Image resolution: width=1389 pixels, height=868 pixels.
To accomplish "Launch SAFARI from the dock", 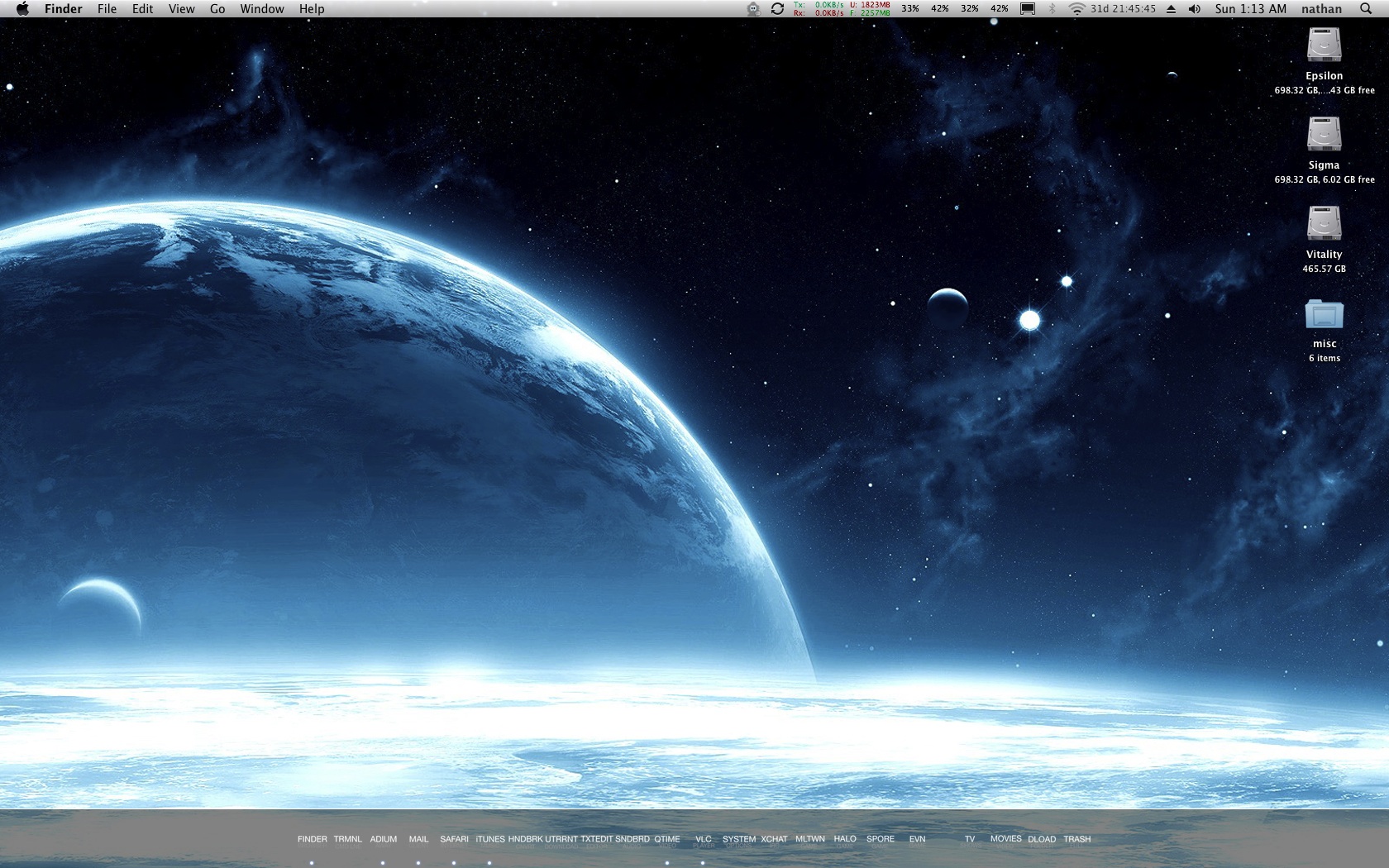I will [x=454, y=839].
